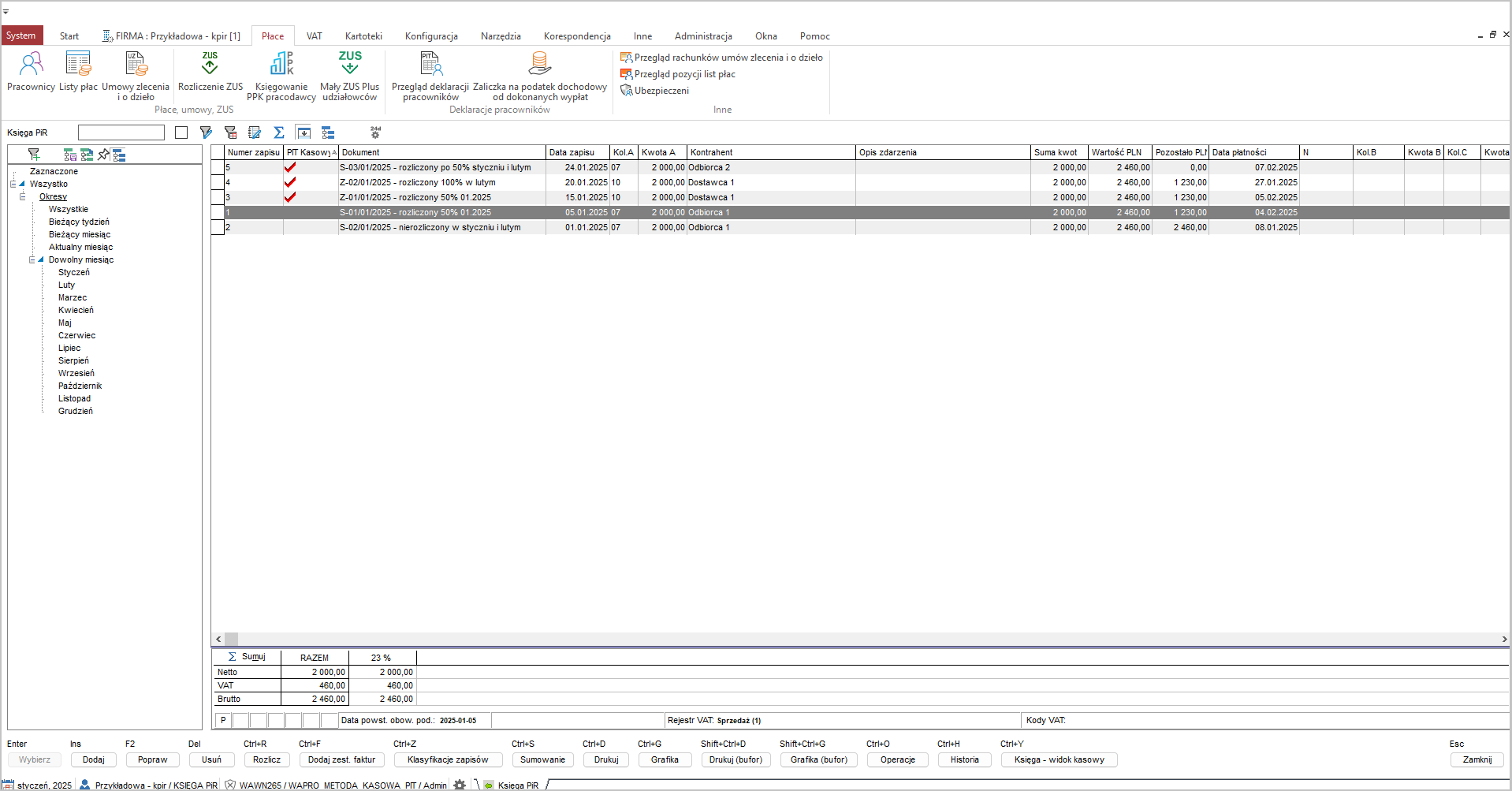Tick row selector for record number 5
Screen dimensions: 1512x791
218,167
